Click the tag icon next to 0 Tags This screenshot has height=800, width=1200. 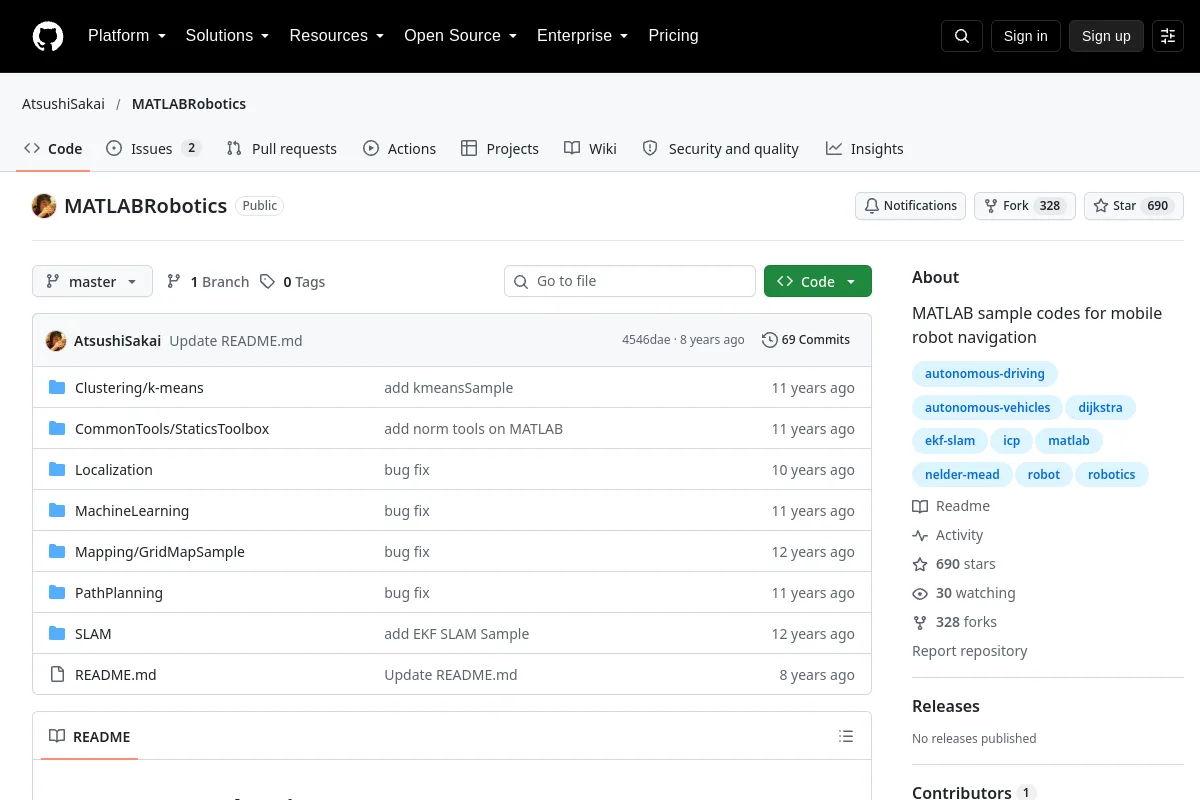point(267,282)
